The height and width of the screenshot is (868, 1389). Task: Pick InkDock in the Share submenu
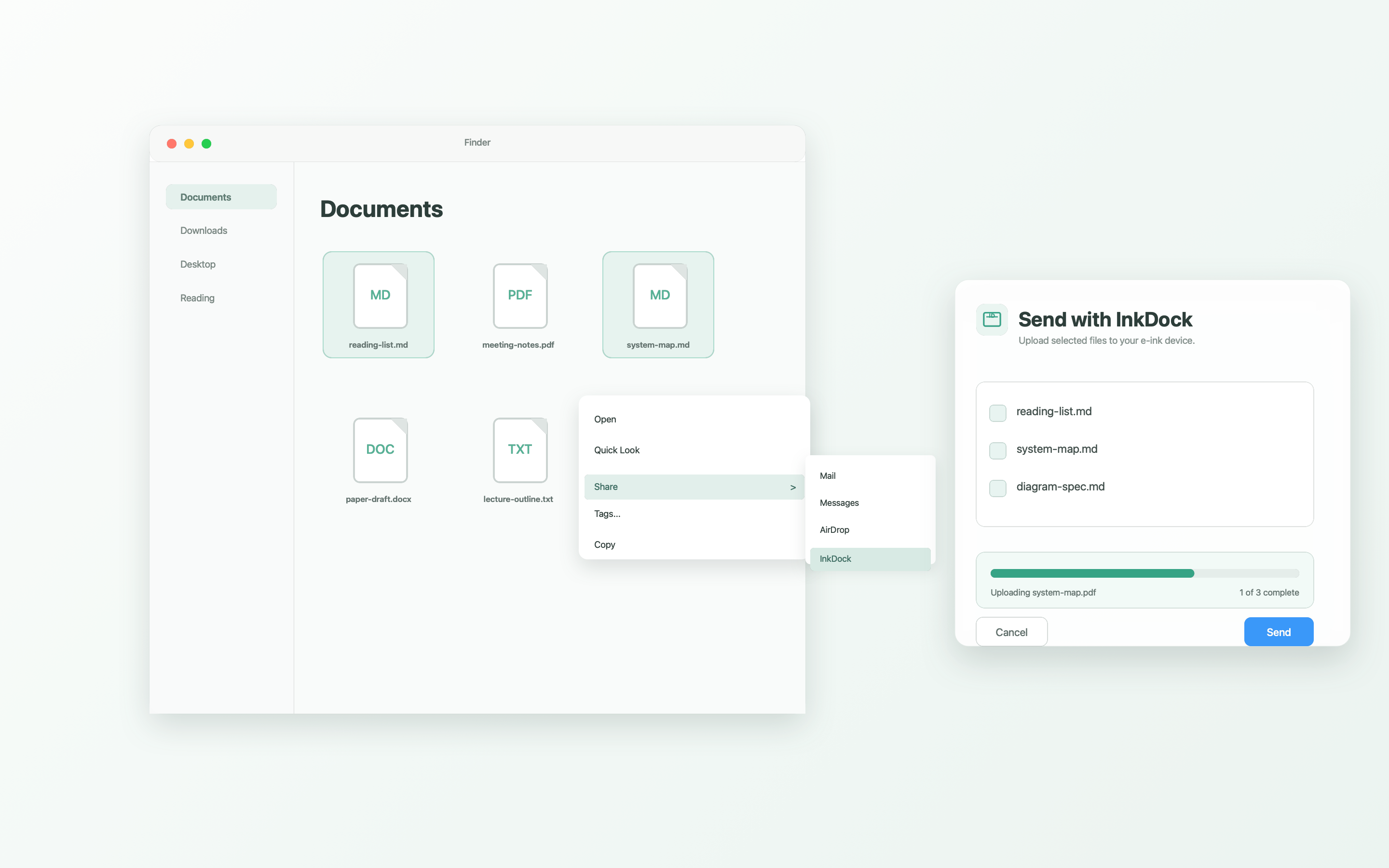pos(870,559)
